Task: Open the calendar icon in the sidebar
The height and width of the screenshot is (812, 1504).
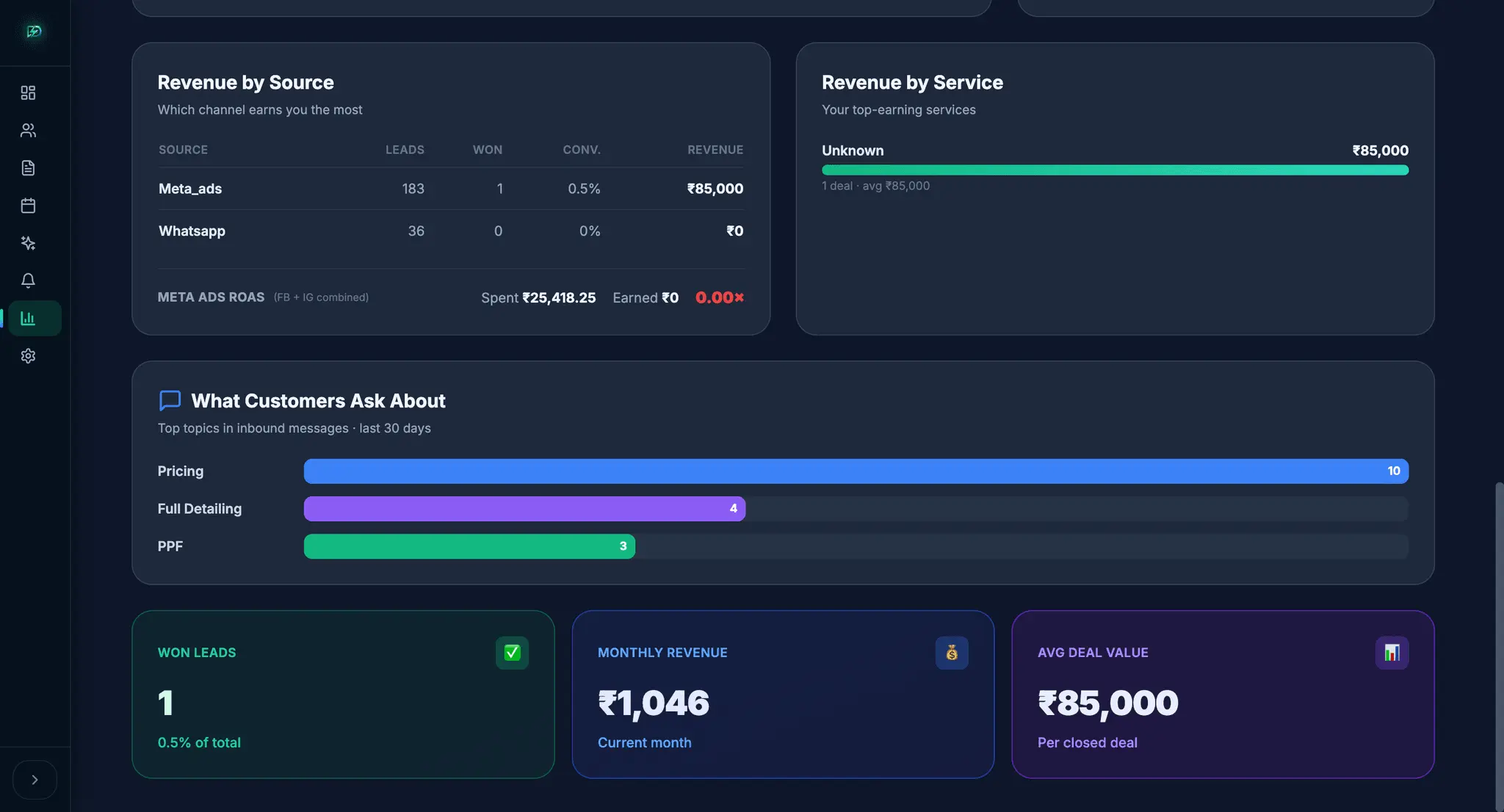Action: (x=28, y=206)
